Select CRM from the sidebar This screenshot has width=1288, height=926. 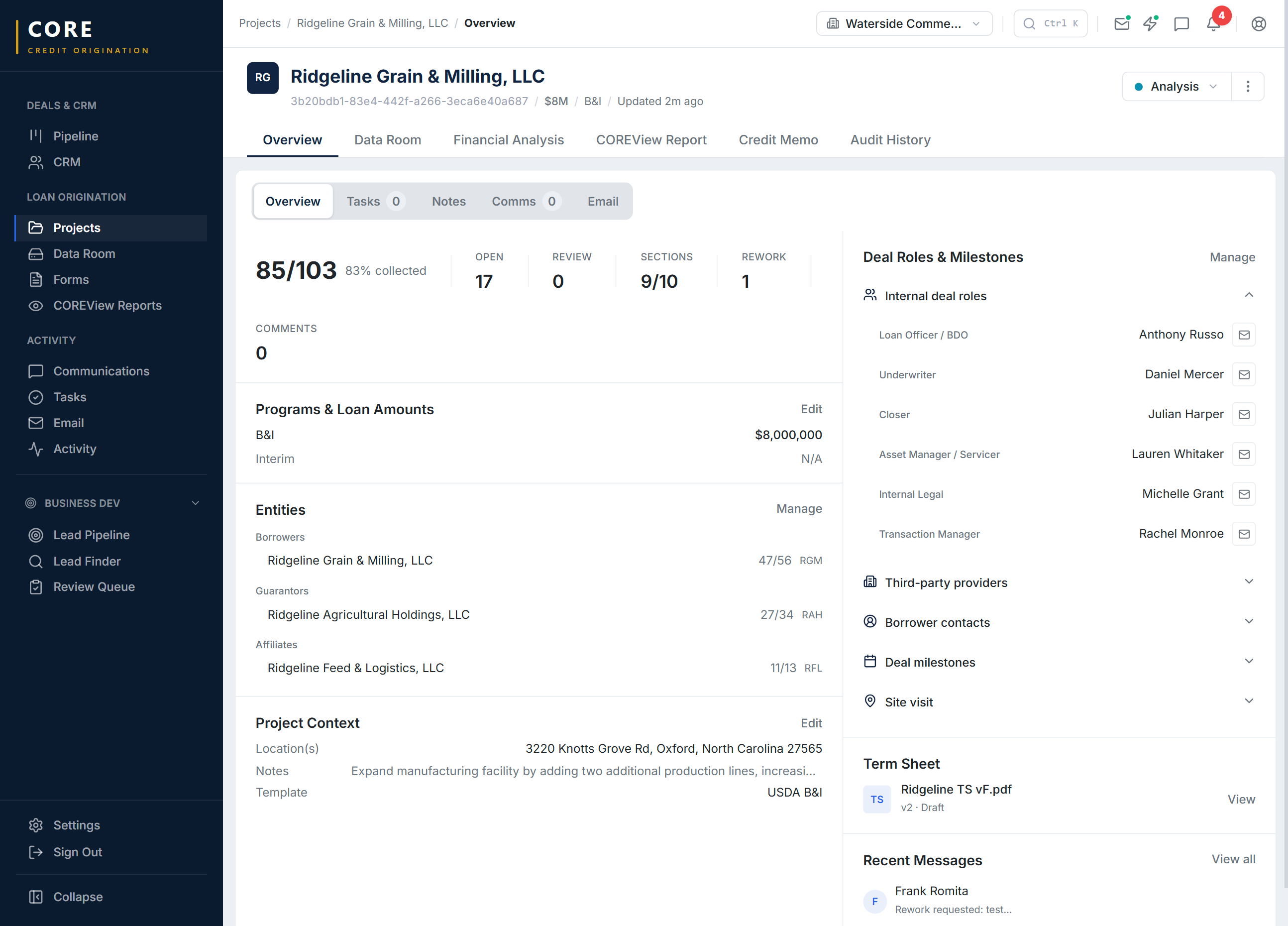point(67,162)
